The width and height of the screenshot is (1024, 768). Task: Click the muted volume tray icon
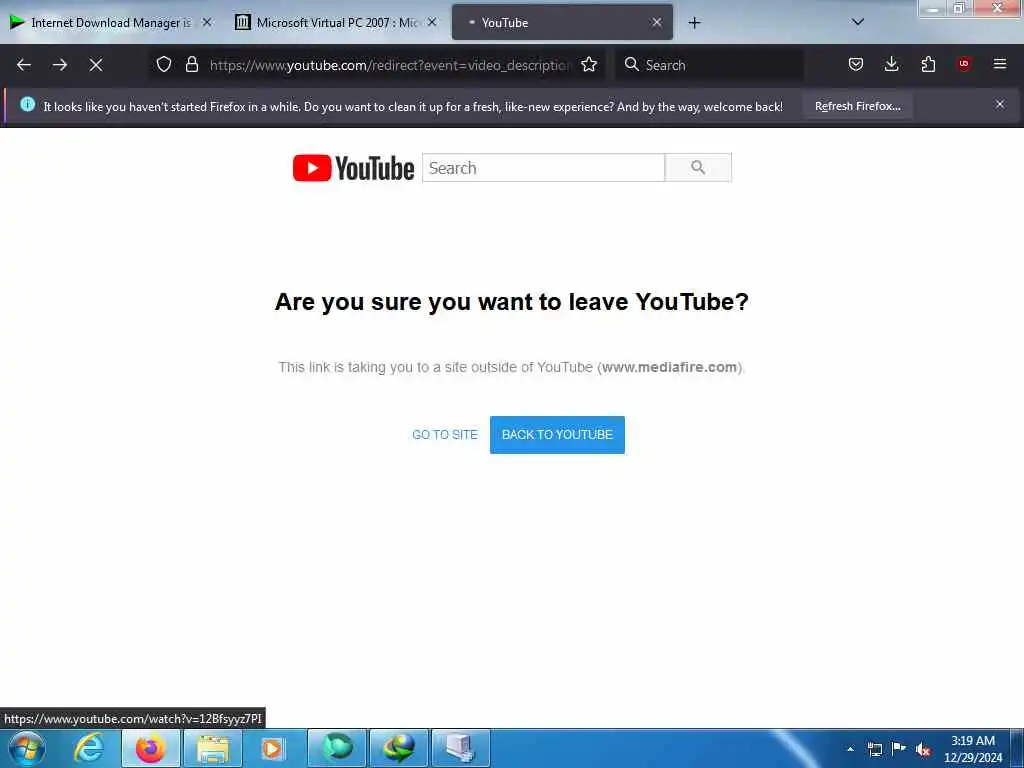tap(923, 749)
